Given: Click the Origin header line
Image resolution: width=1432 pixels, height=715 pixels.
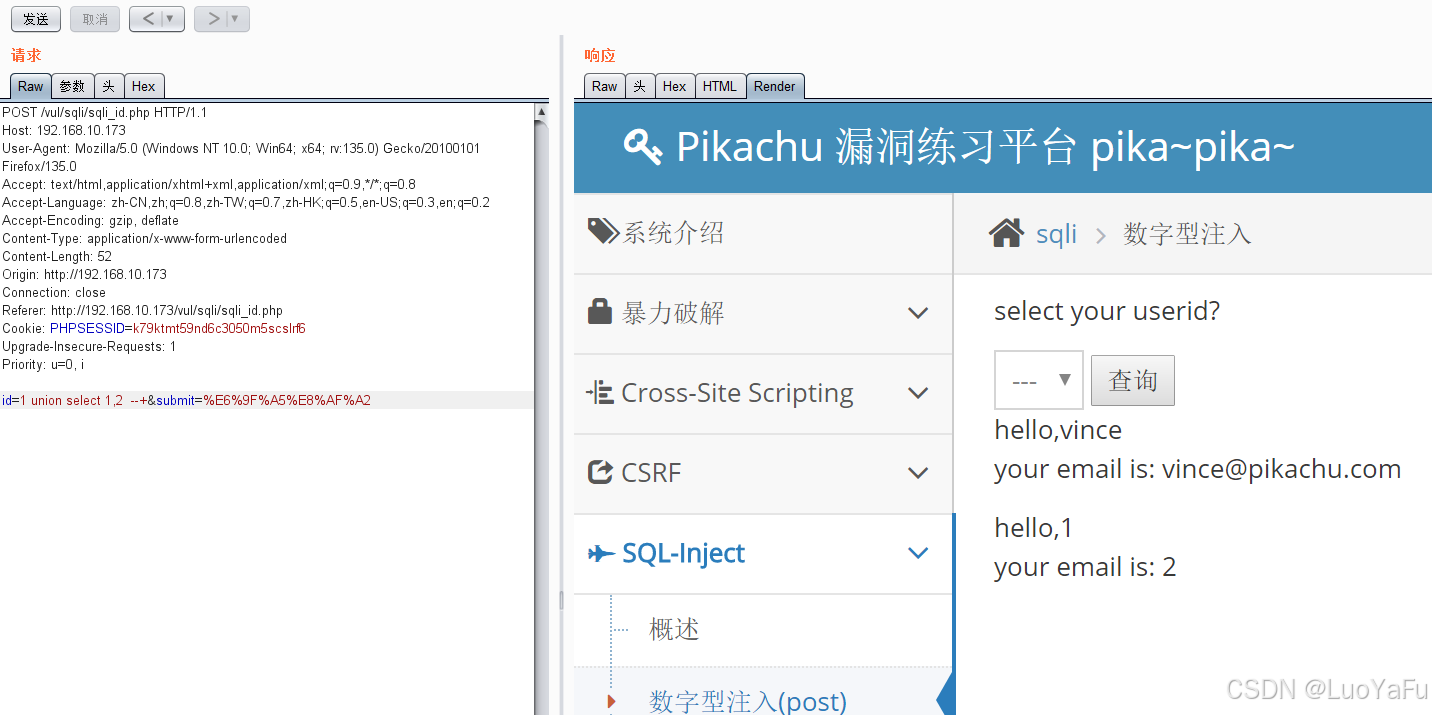Looking at the screenshot, I should click(x=85, y=274).
